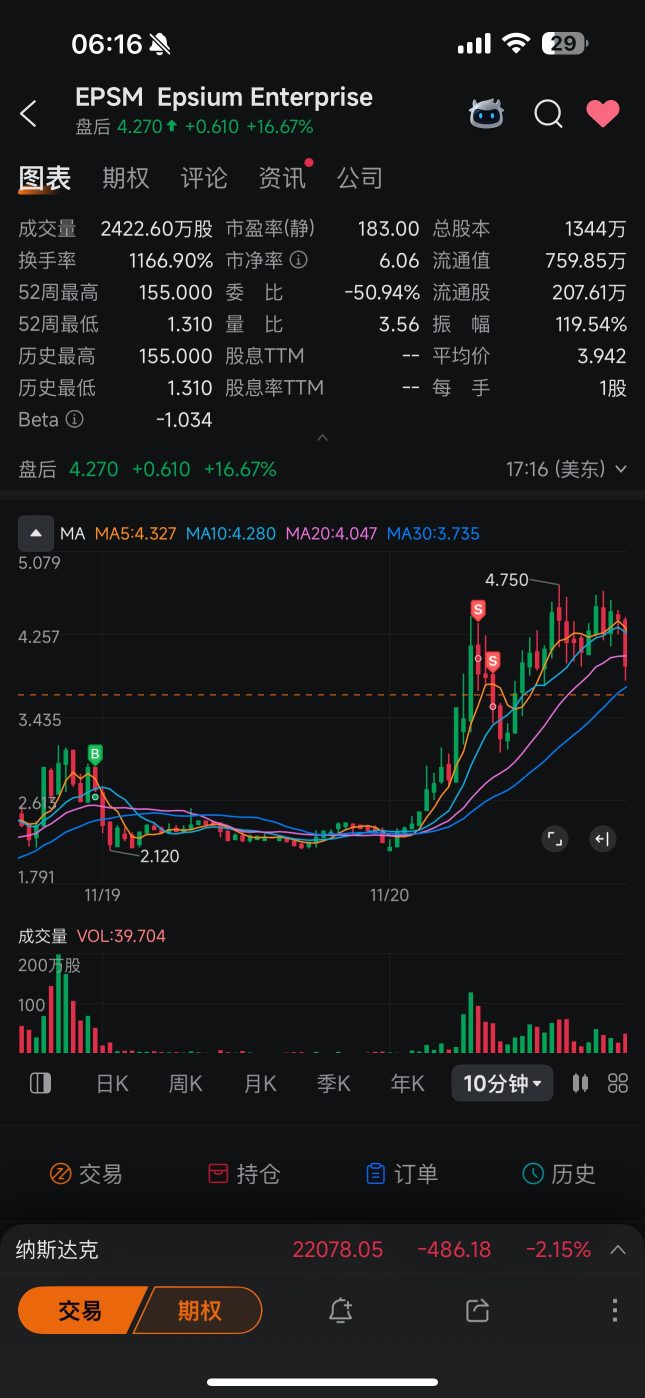Open the chart settings grid icon
Viewport: 645px width, 1398px height.
[x=618, y=1083]
